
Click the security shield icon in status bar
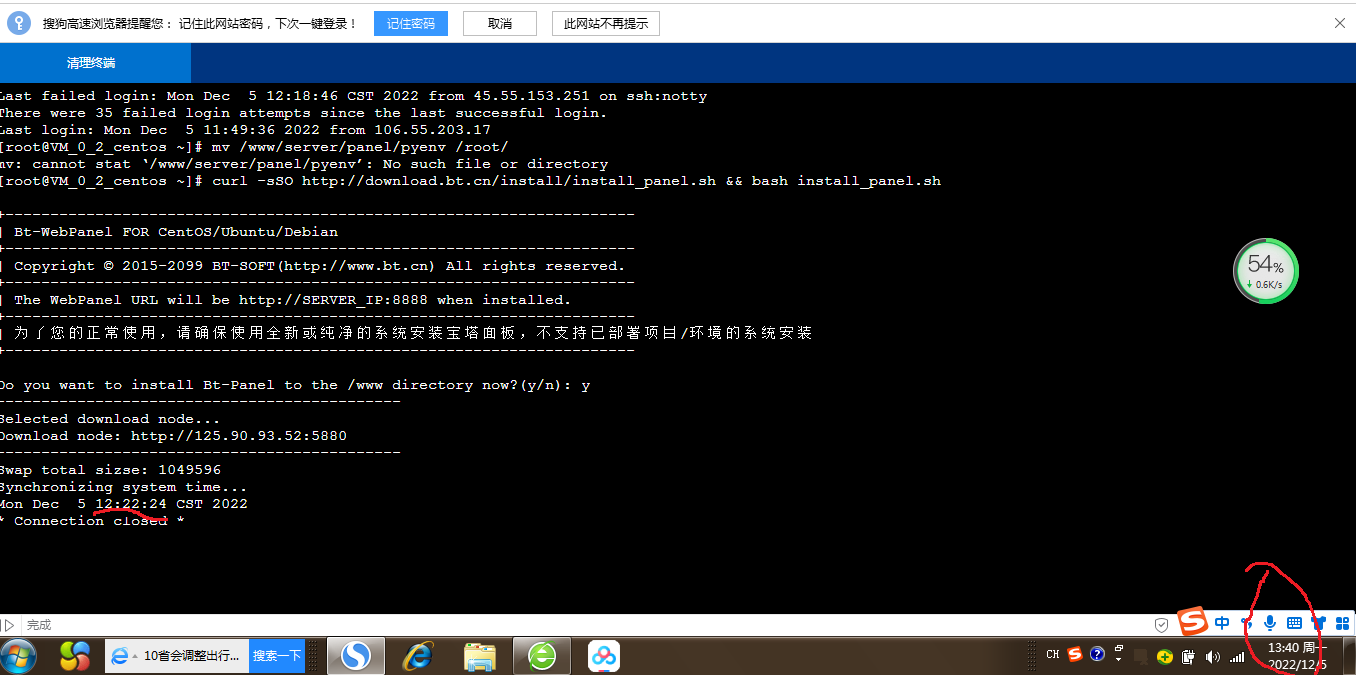coord(1161,625)
